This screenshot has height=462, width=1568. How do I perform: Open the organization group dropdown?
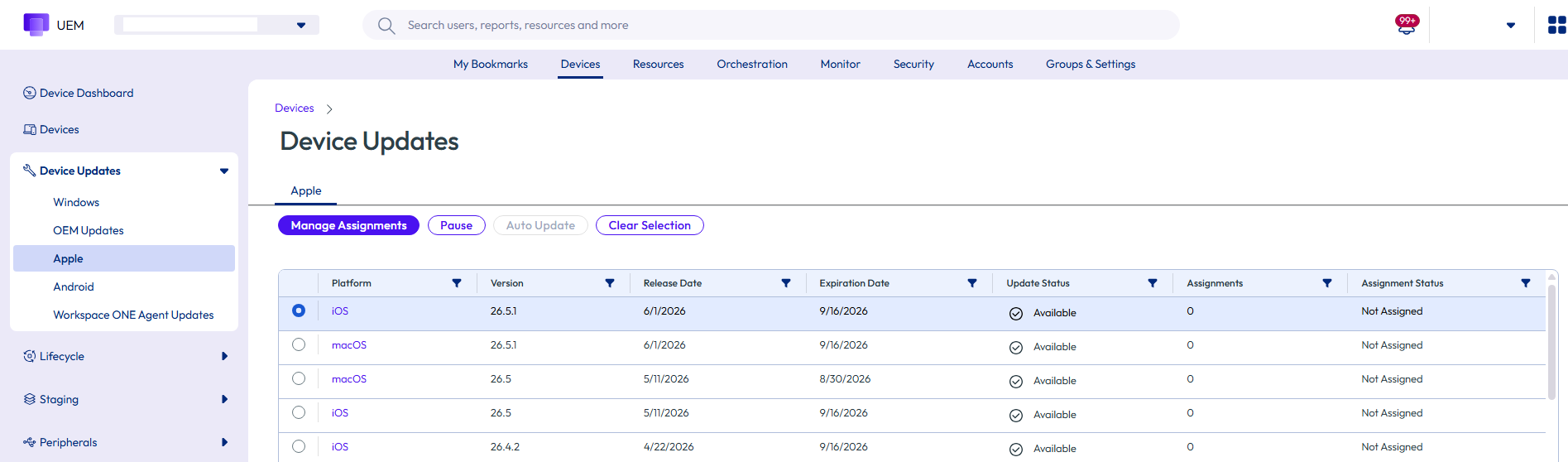tap(217, 25)
